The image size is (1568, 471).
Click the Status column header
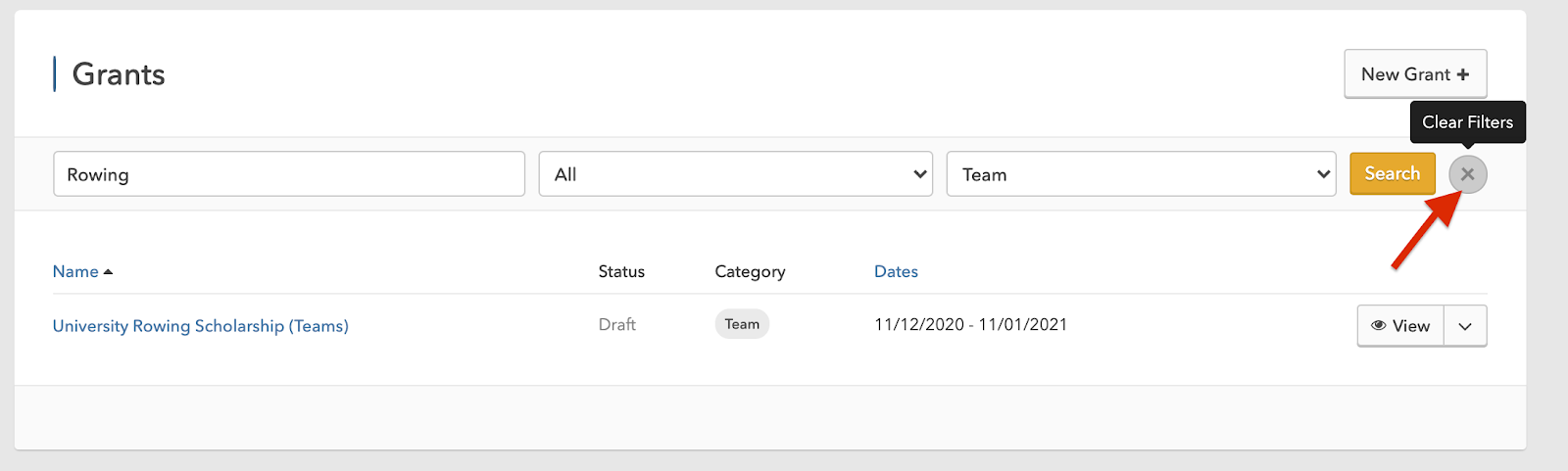coord(621,271)
